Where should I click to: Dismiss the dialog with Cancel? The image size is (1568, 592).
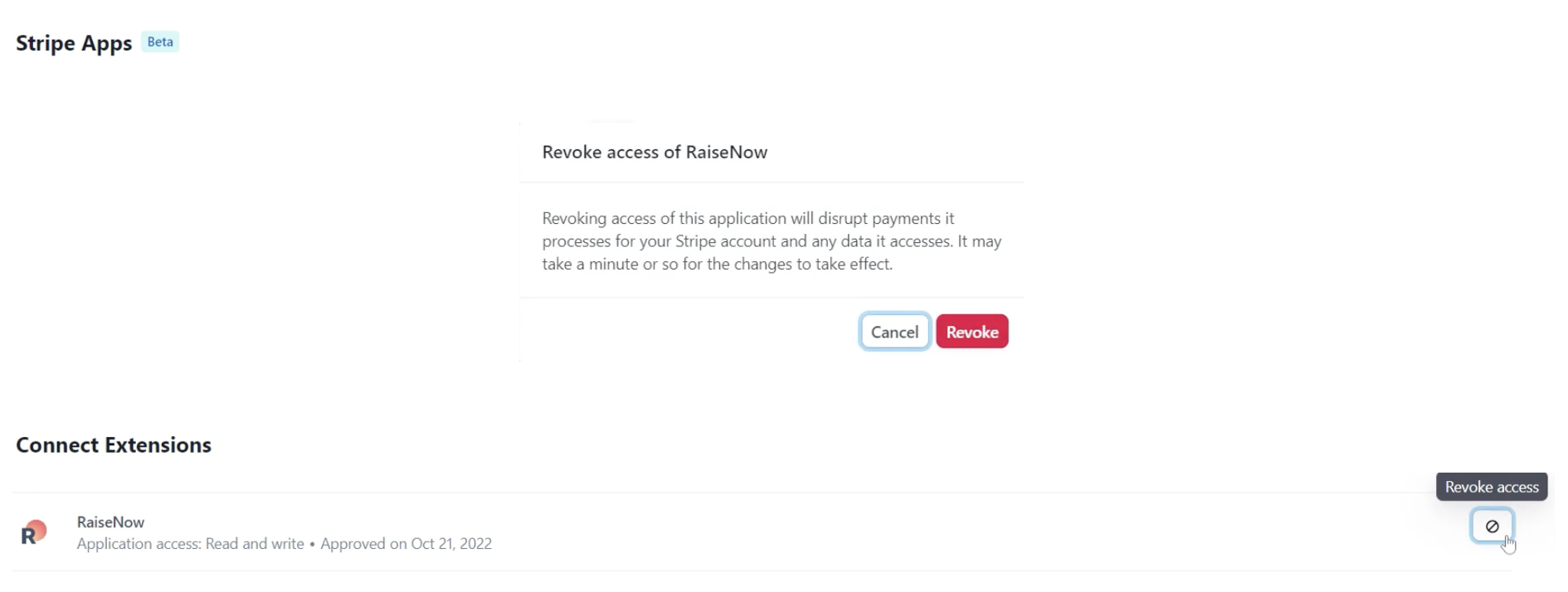[x=894, y=332]
